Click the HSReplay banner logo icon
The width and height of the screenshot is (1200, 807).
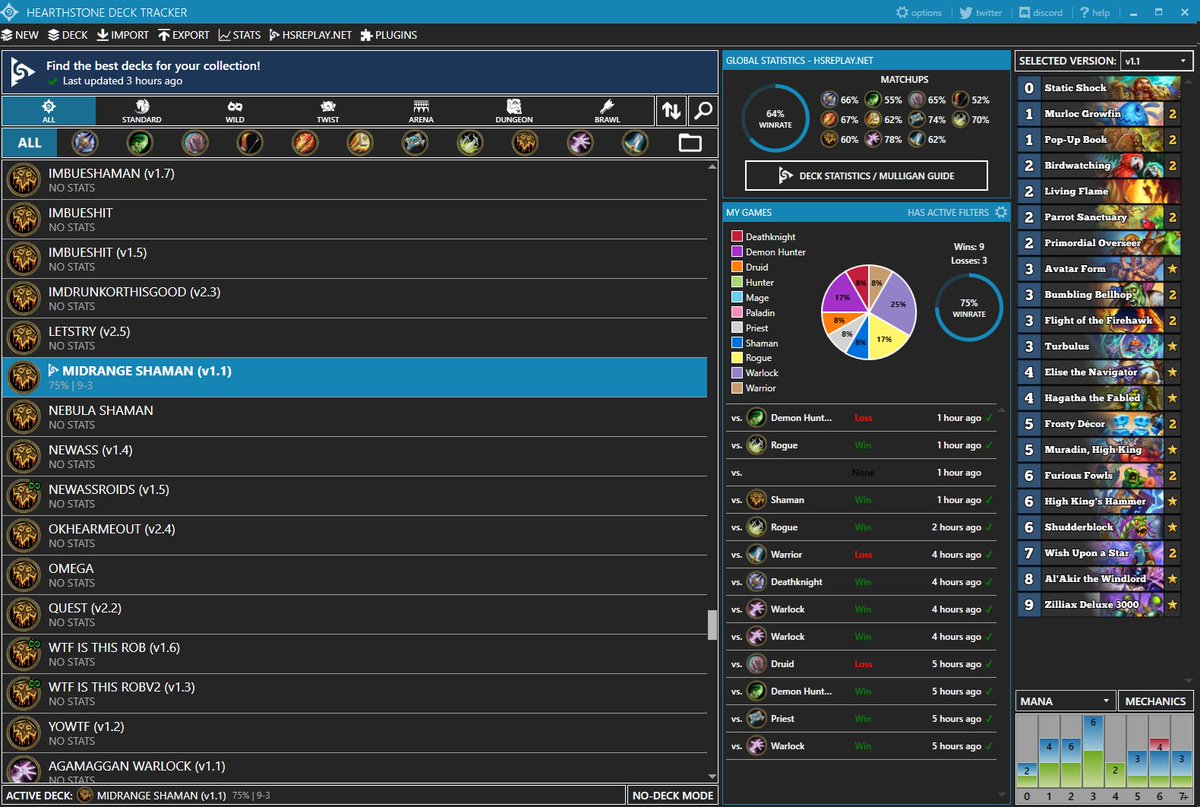[22, 72]
